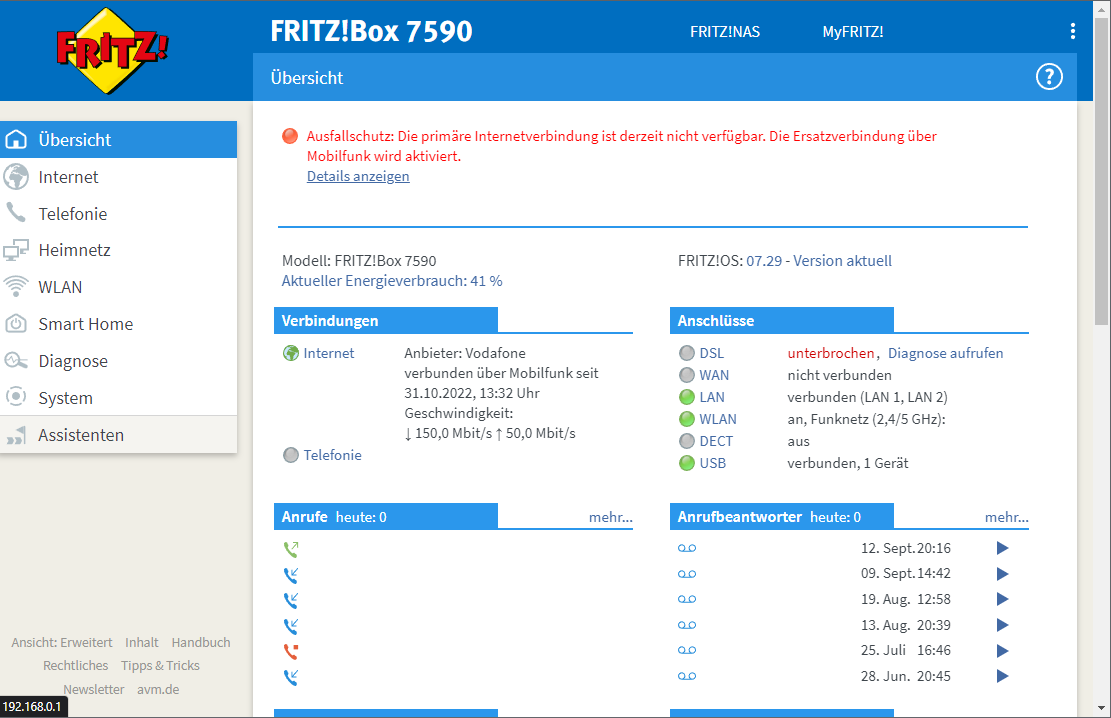Open the Handbuch footer link
The height and width of the screenshot is (718, 1111).
click(201, 642)
